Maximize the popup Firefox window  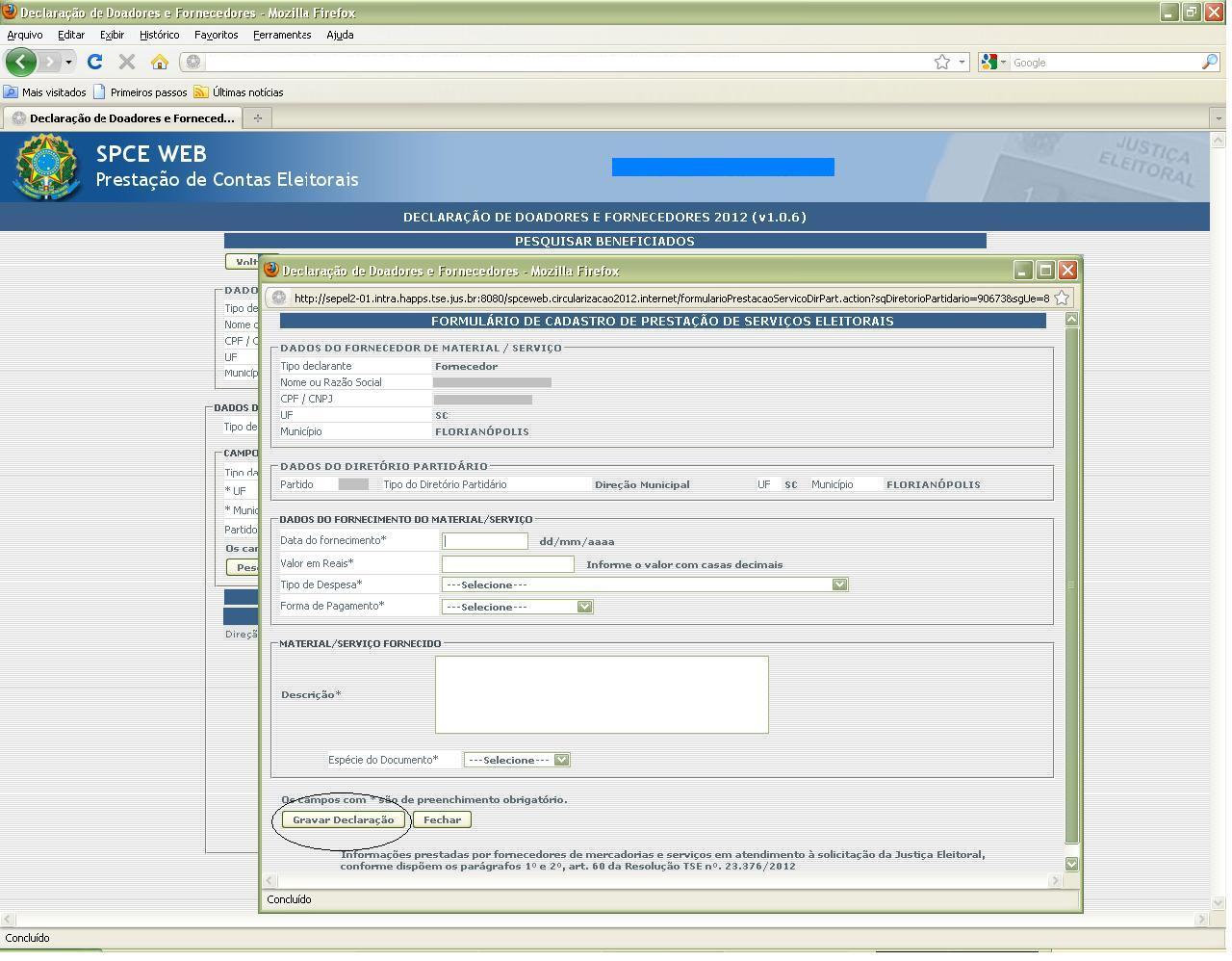1045,271
